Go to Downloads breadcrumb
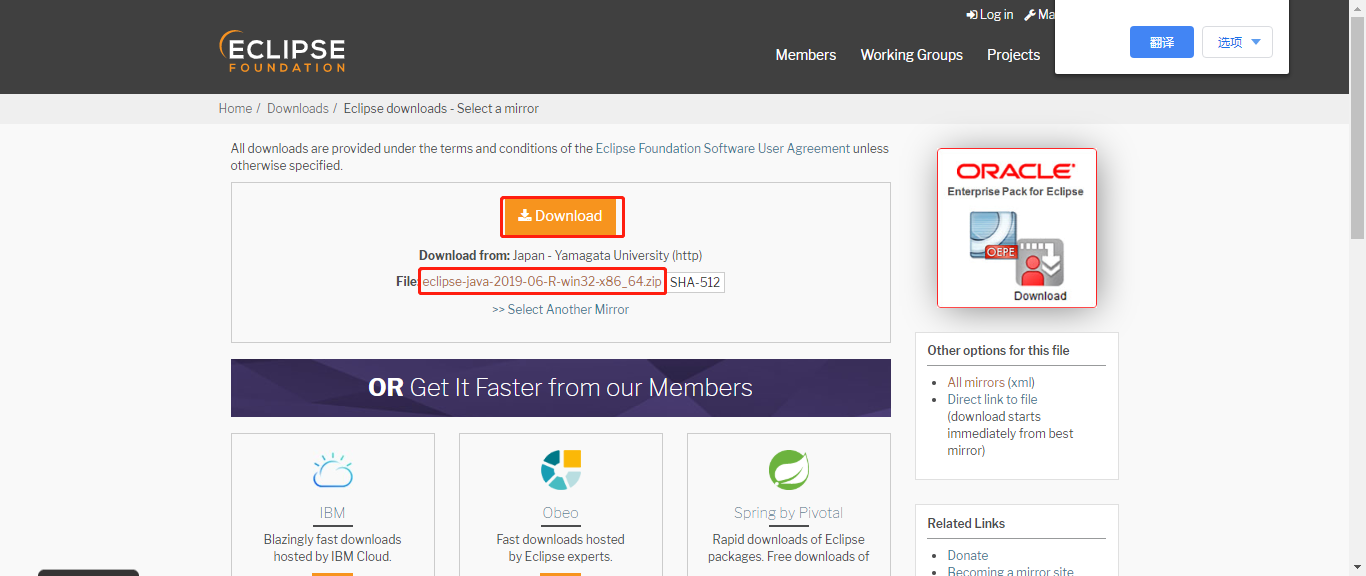This screenshot has height=576, width=1366. [297, 108]
